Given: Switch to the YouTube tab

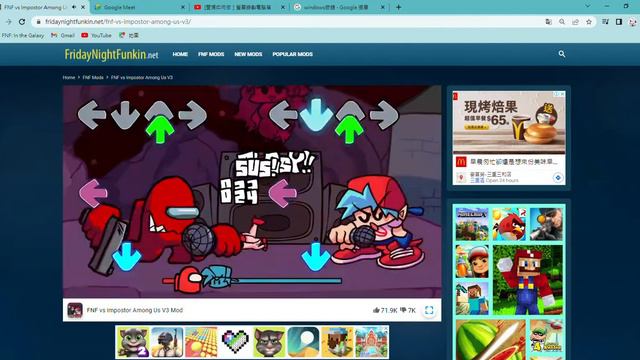Looking at the screenshot, I should coord(240,7).
